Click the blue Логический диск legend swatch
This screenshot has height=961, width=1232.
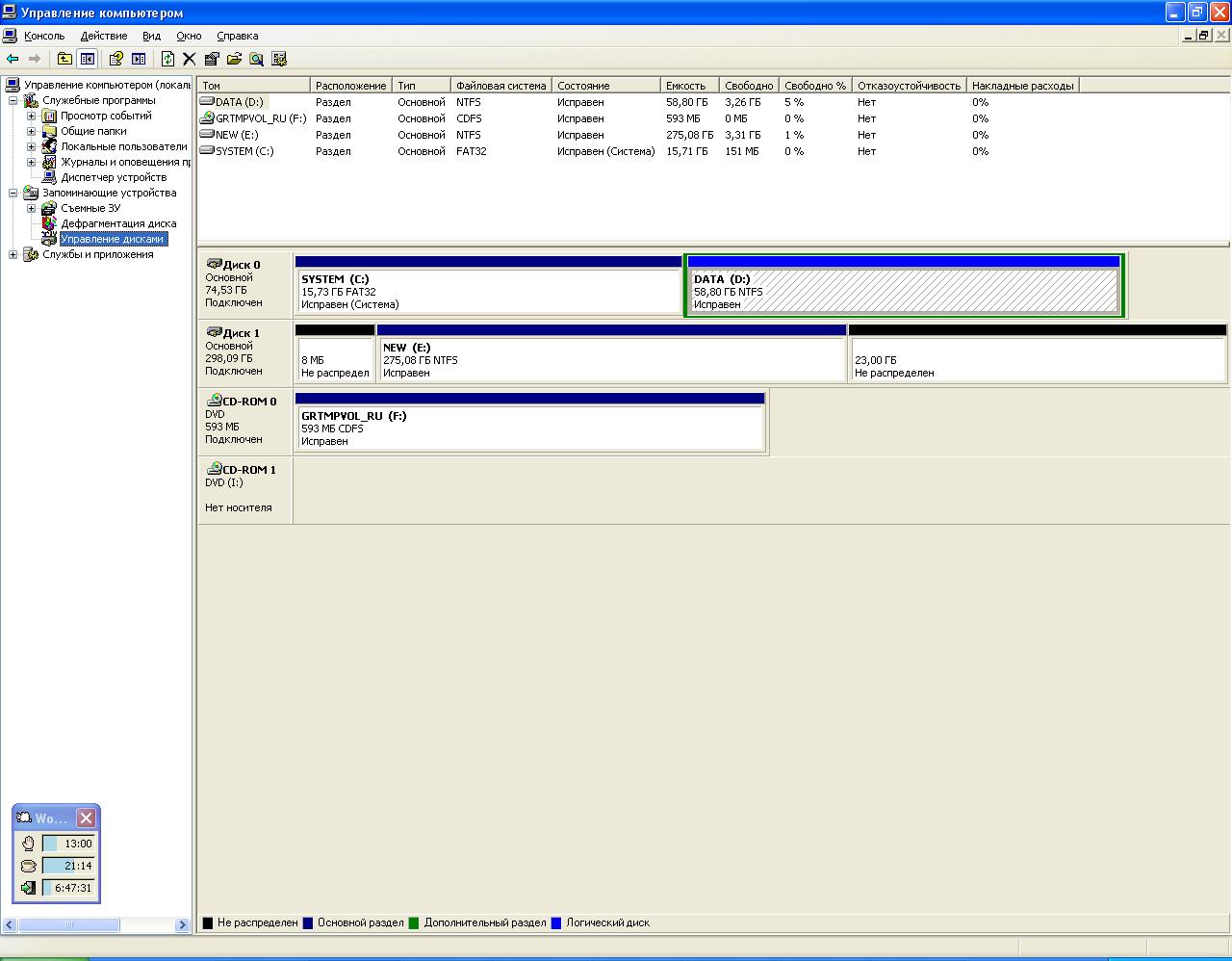pos(555,922)
